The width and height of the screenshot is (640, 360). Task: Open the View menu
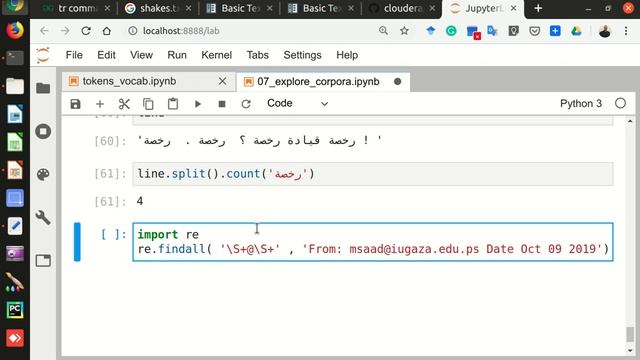point(141,55)
